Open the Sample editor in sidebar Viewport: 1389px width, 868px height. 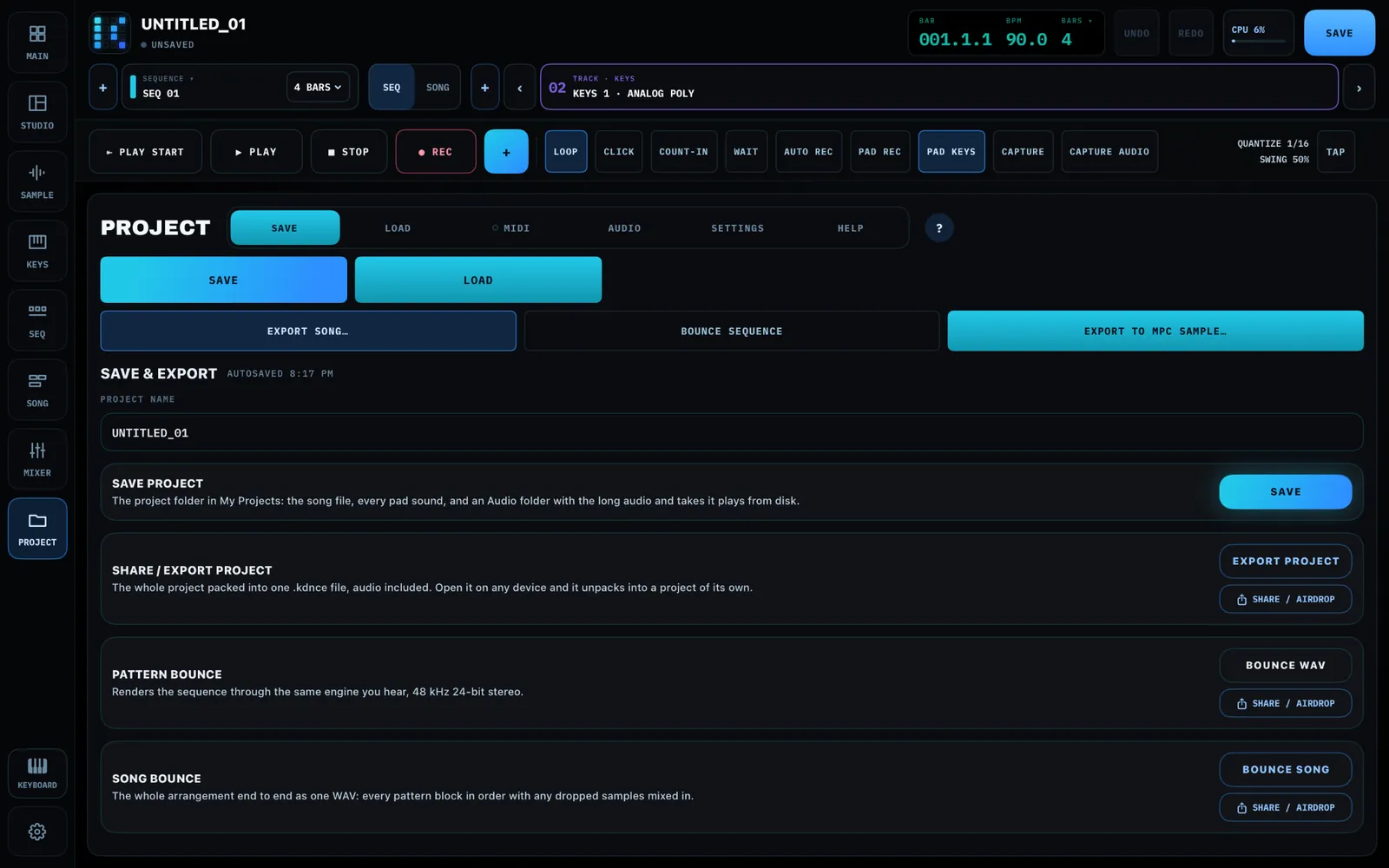pyautogui.click(x=37, y=181)
